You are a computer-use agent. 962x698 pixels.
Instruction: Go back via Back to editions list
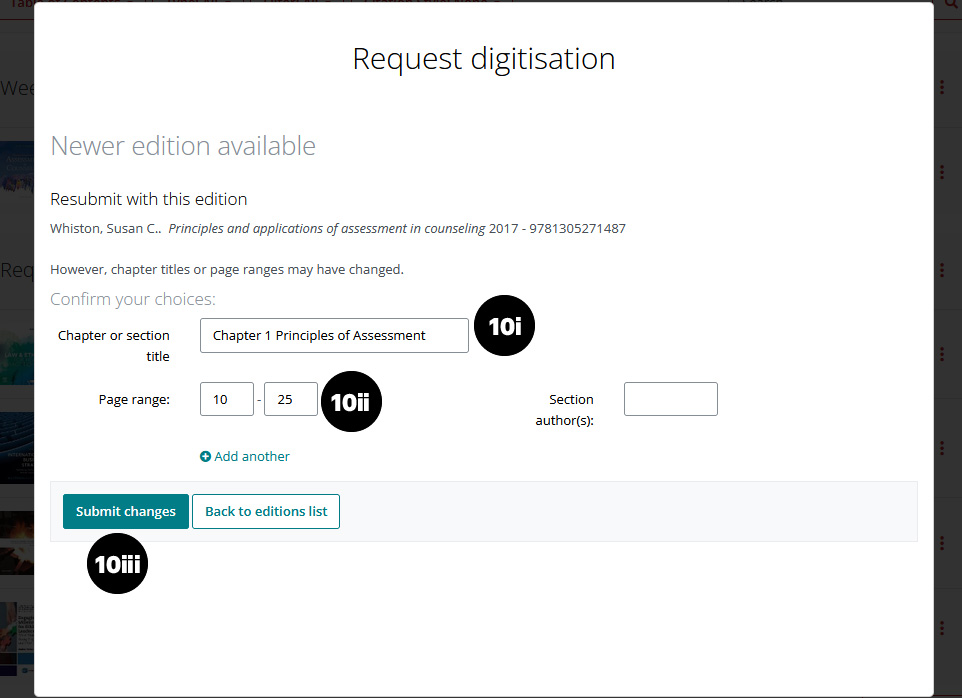pos(266,511)
